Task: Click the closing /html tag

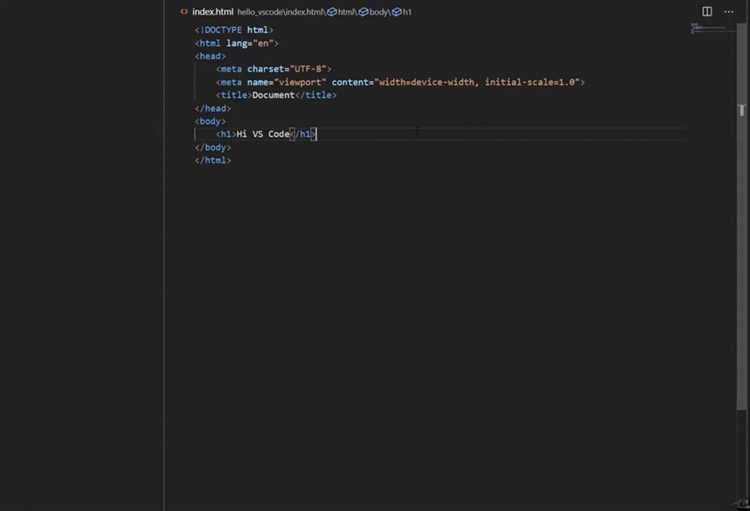Action: (x=213, y=160)
